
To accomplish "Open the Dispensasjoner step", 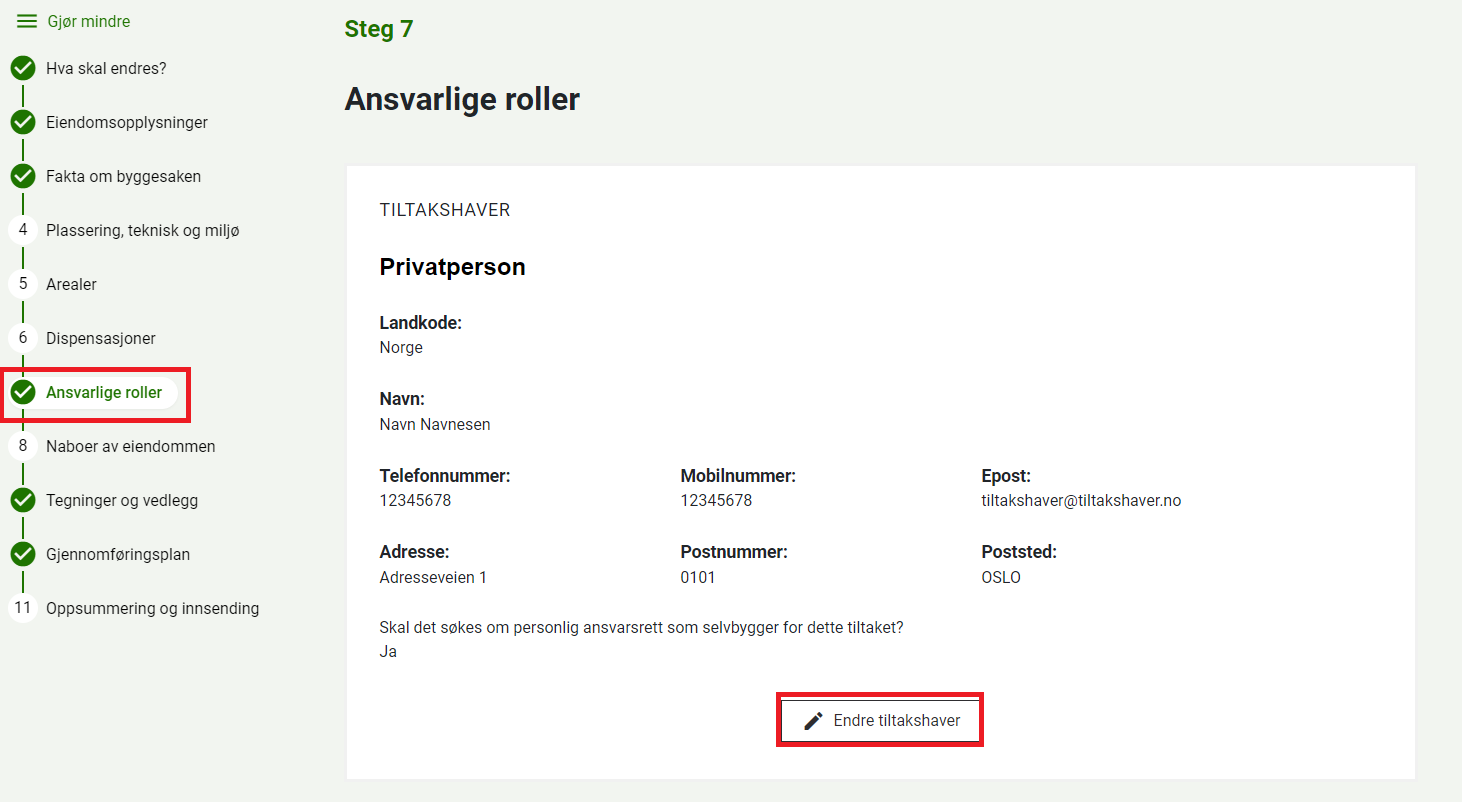I will [x=100, y=339].
